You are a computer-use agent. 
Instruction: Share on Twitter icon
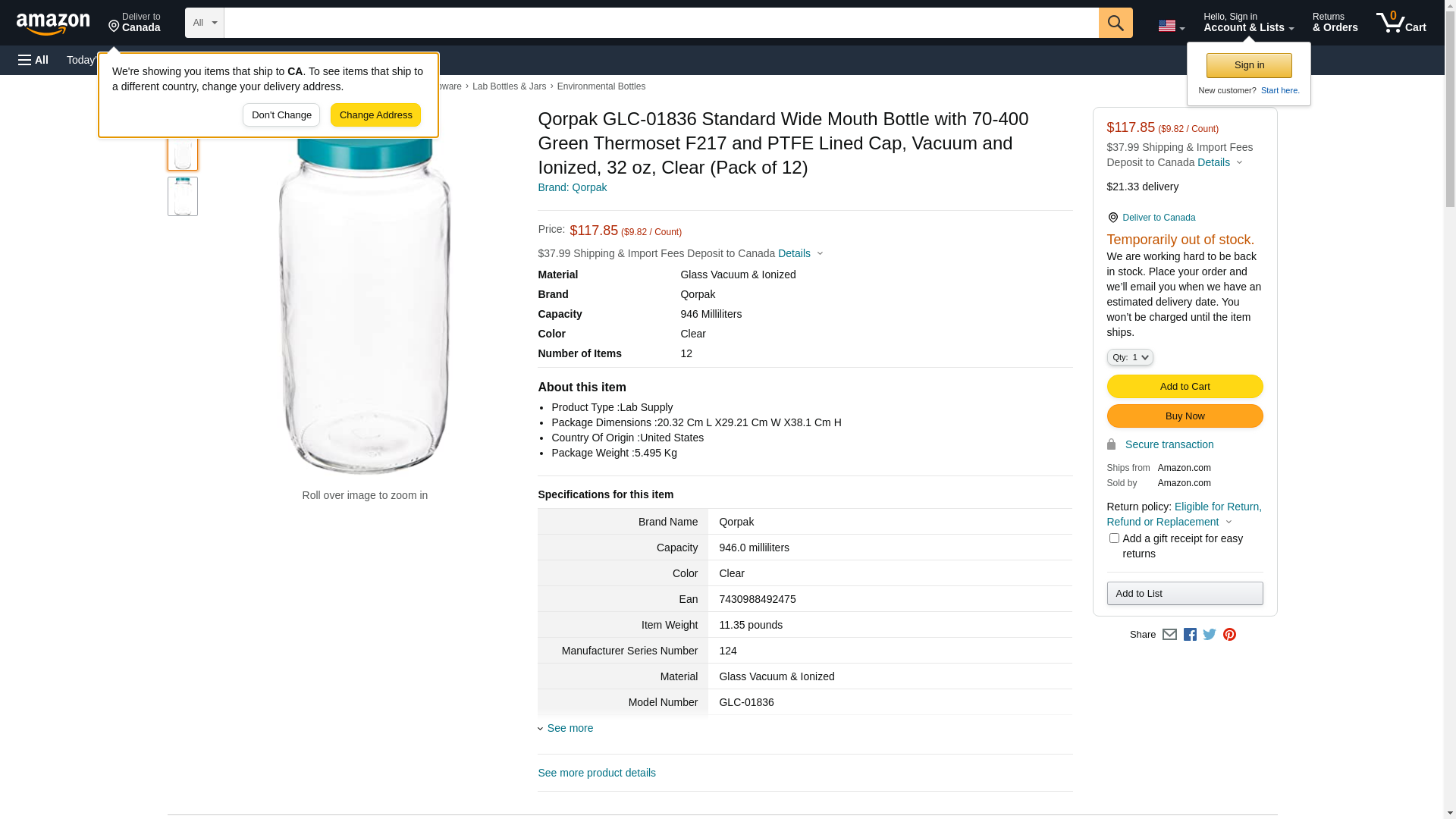click(x=1210, y=635)
